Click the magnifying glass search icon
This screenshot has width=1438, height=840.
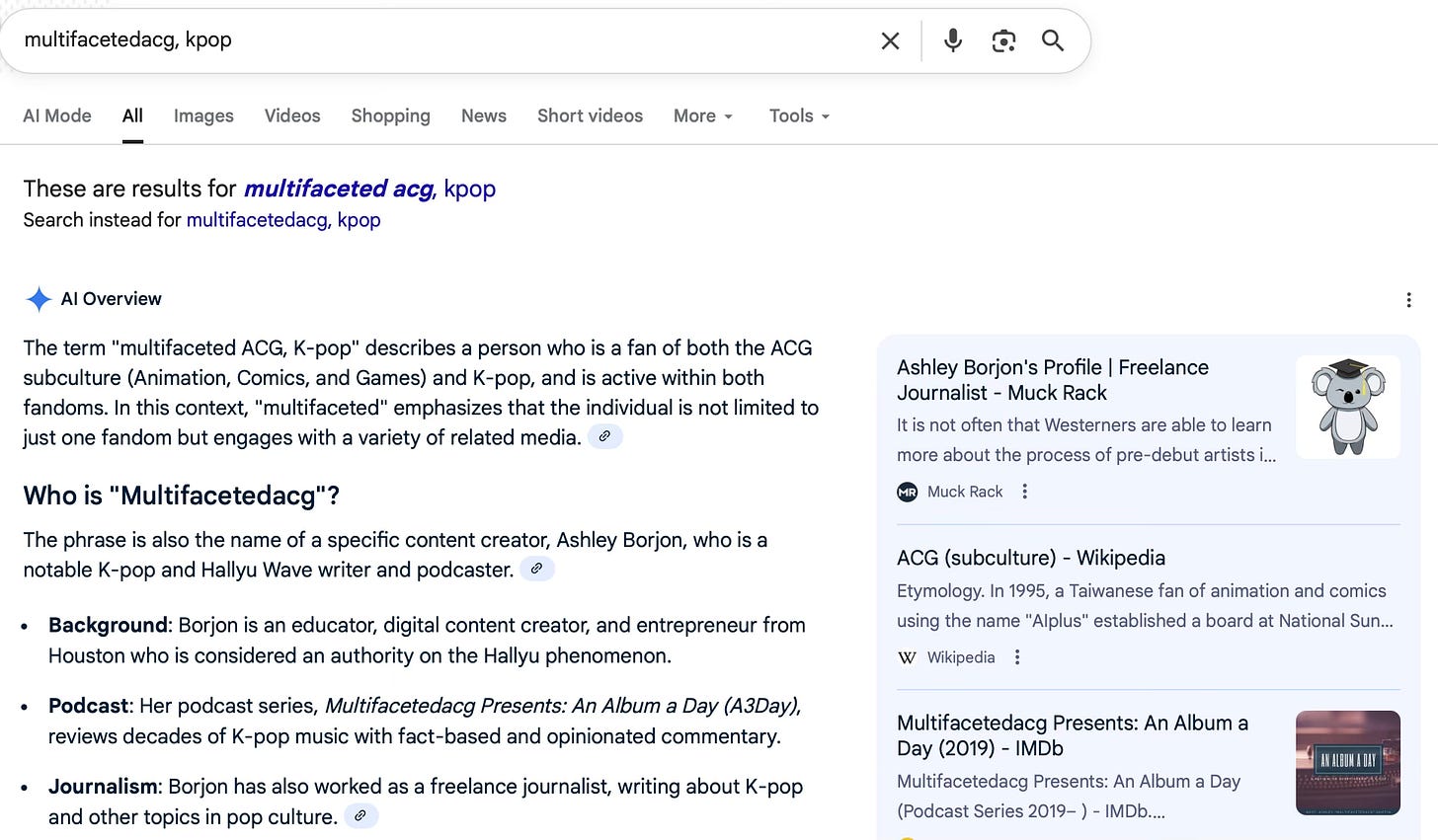[x=1053, y=40]
